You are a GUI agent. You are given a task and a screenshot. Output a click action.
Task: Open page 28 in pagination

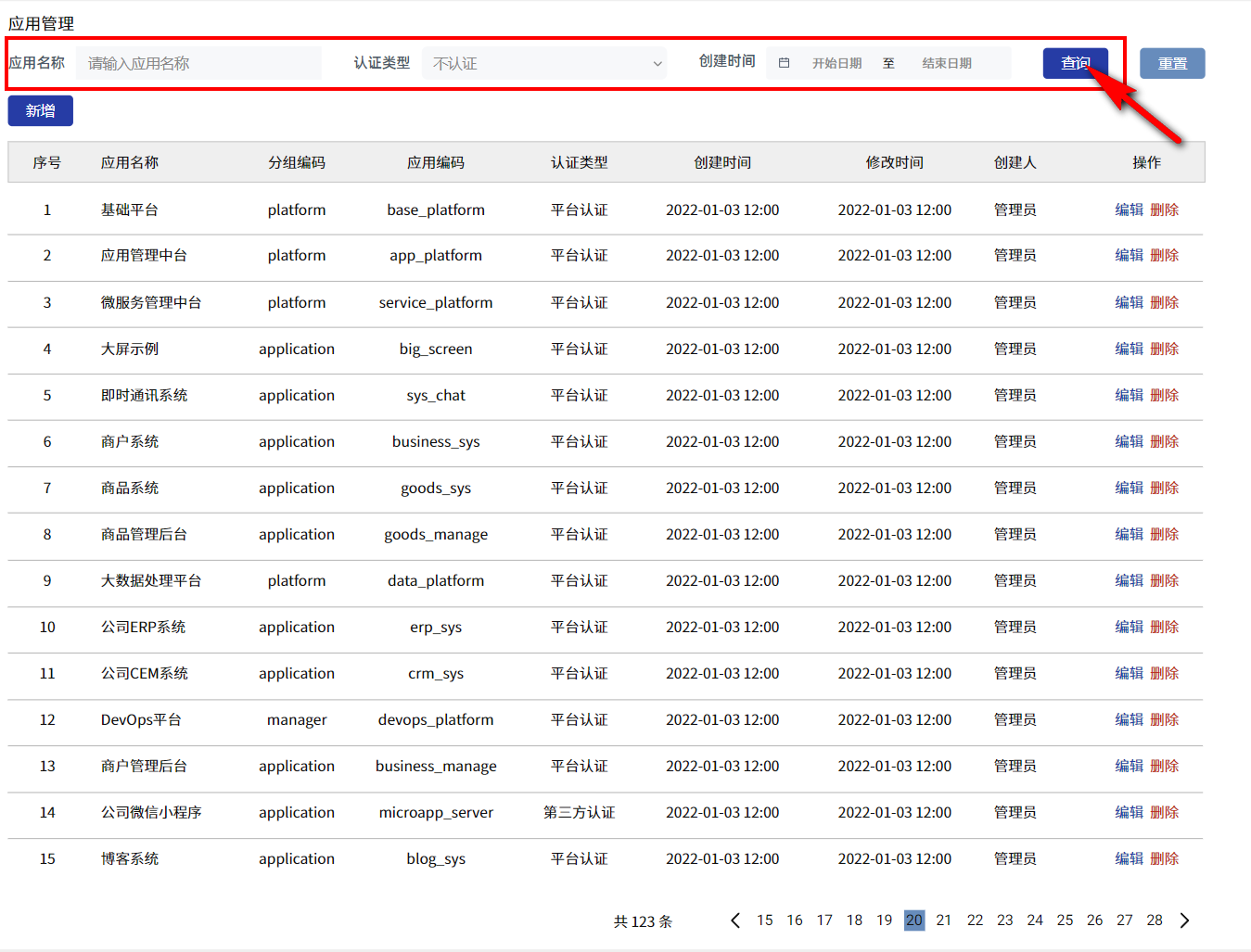coord(1155,920)
